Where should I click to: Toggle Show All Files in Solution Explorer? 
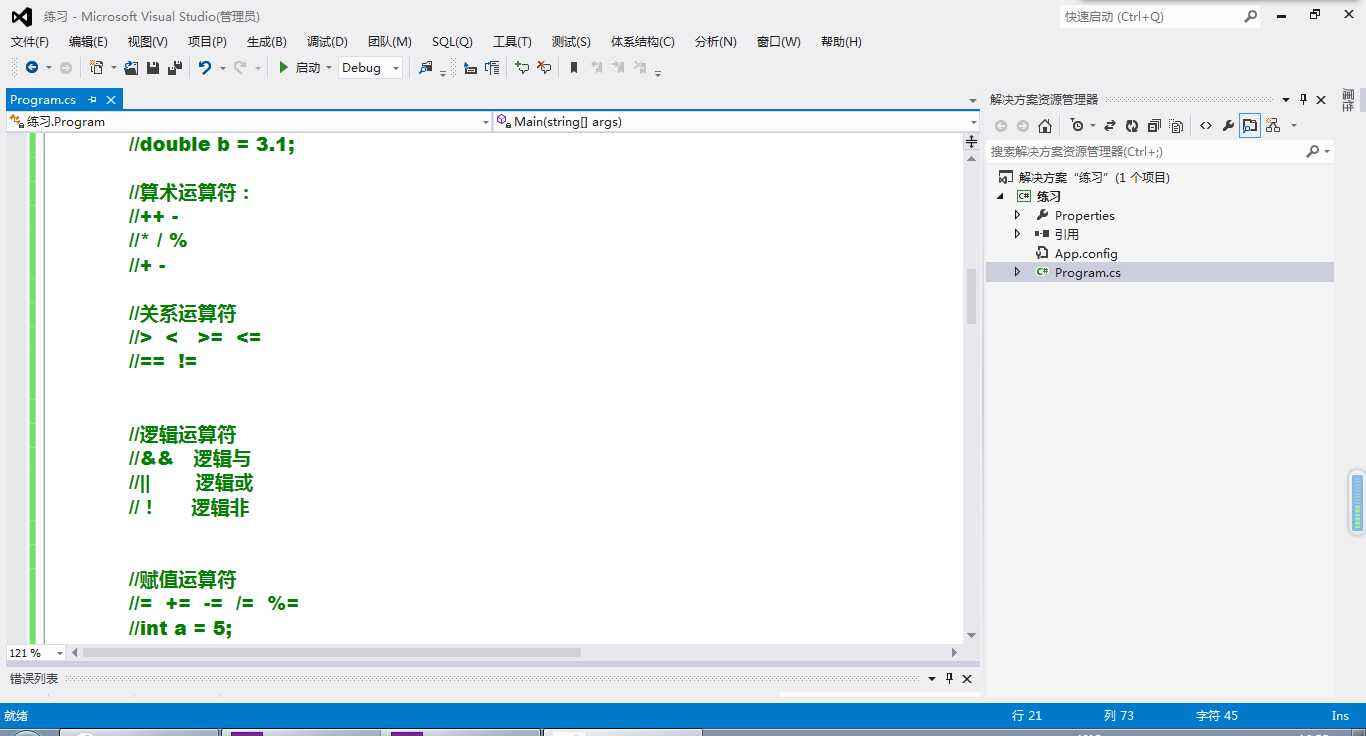(x=1176, y=126)
